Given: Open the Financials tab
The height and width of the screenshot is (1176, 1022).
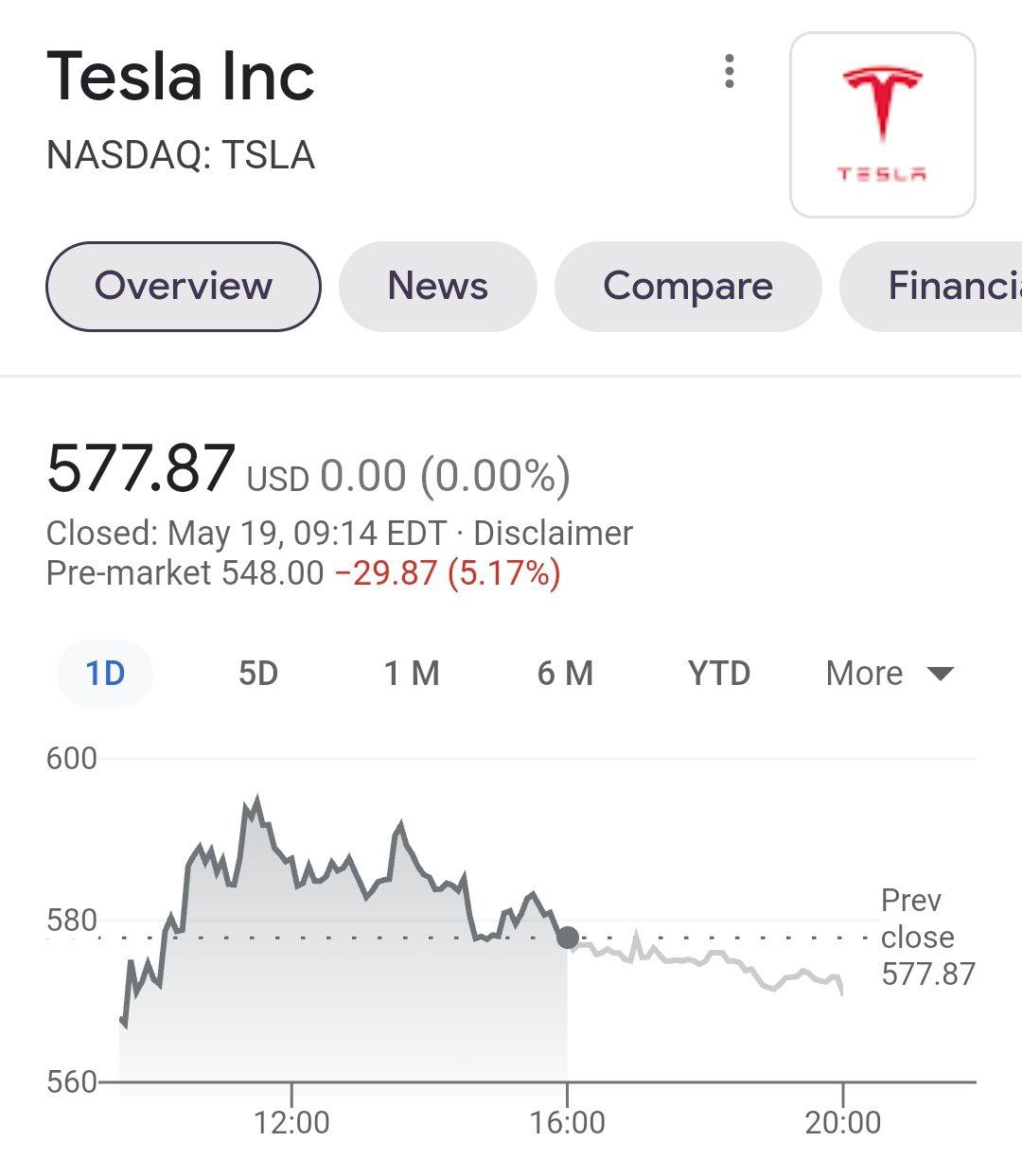Looking at the screenshot, I should [956, 286].
